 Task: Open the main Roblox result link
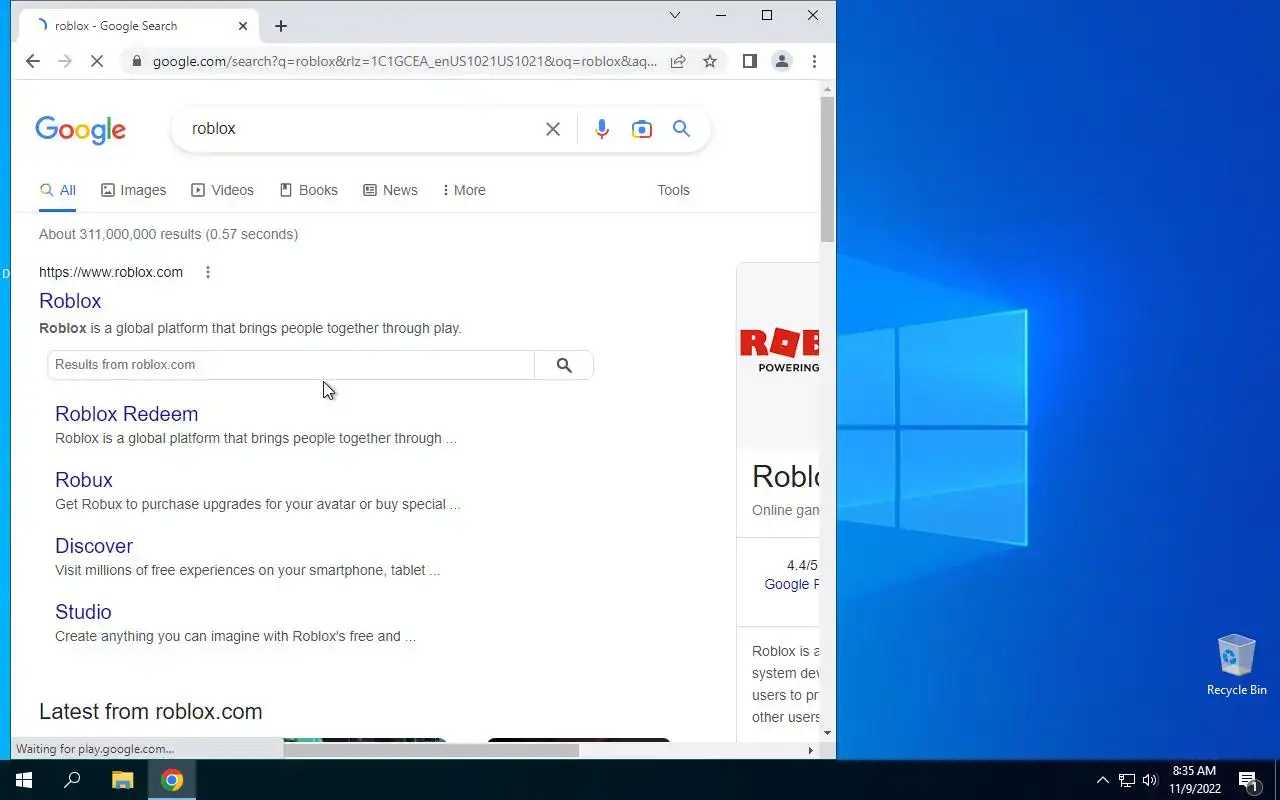click(x=70, y=301)
